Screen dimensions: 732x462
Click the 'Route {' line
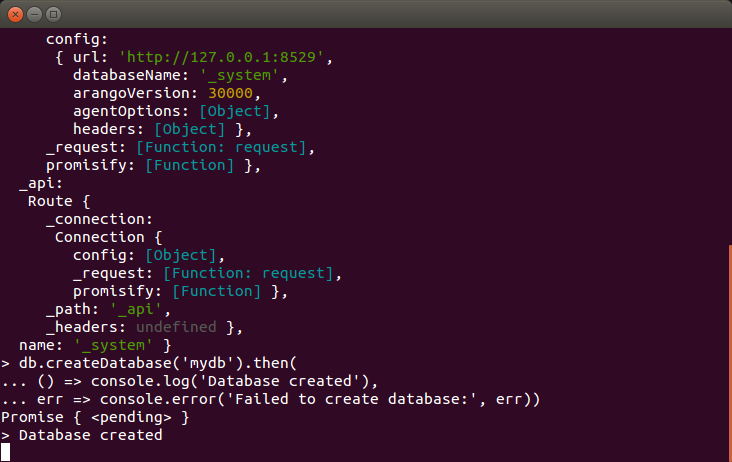[59, 202]
